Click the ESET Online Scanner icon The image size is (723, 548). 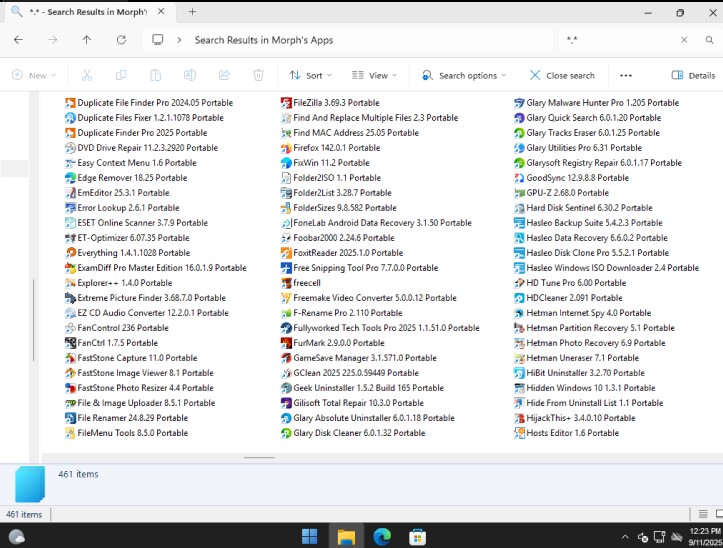(x=70, y=223)
